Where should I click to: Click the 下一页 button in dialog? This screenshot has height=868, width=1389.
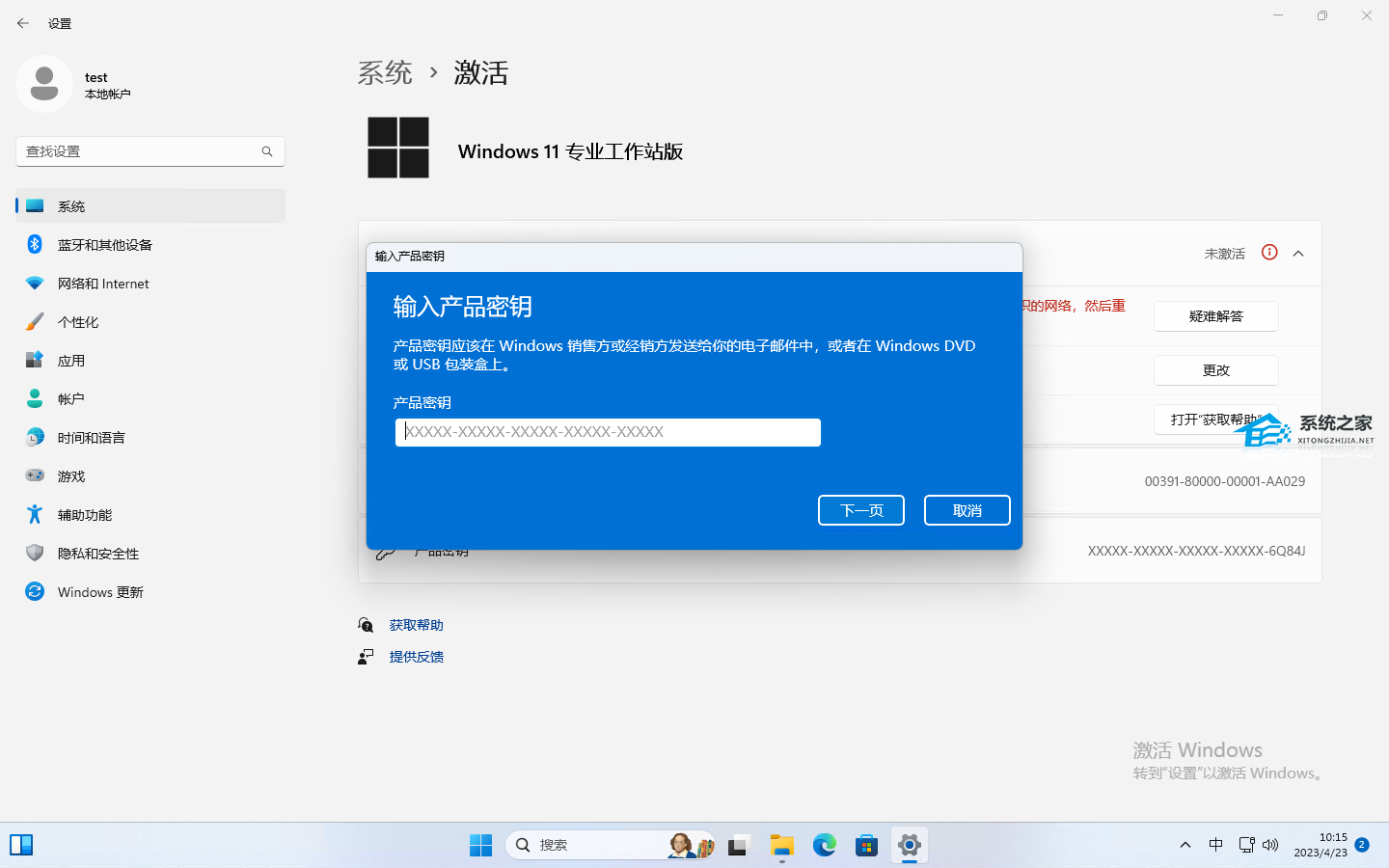point(861,510)
